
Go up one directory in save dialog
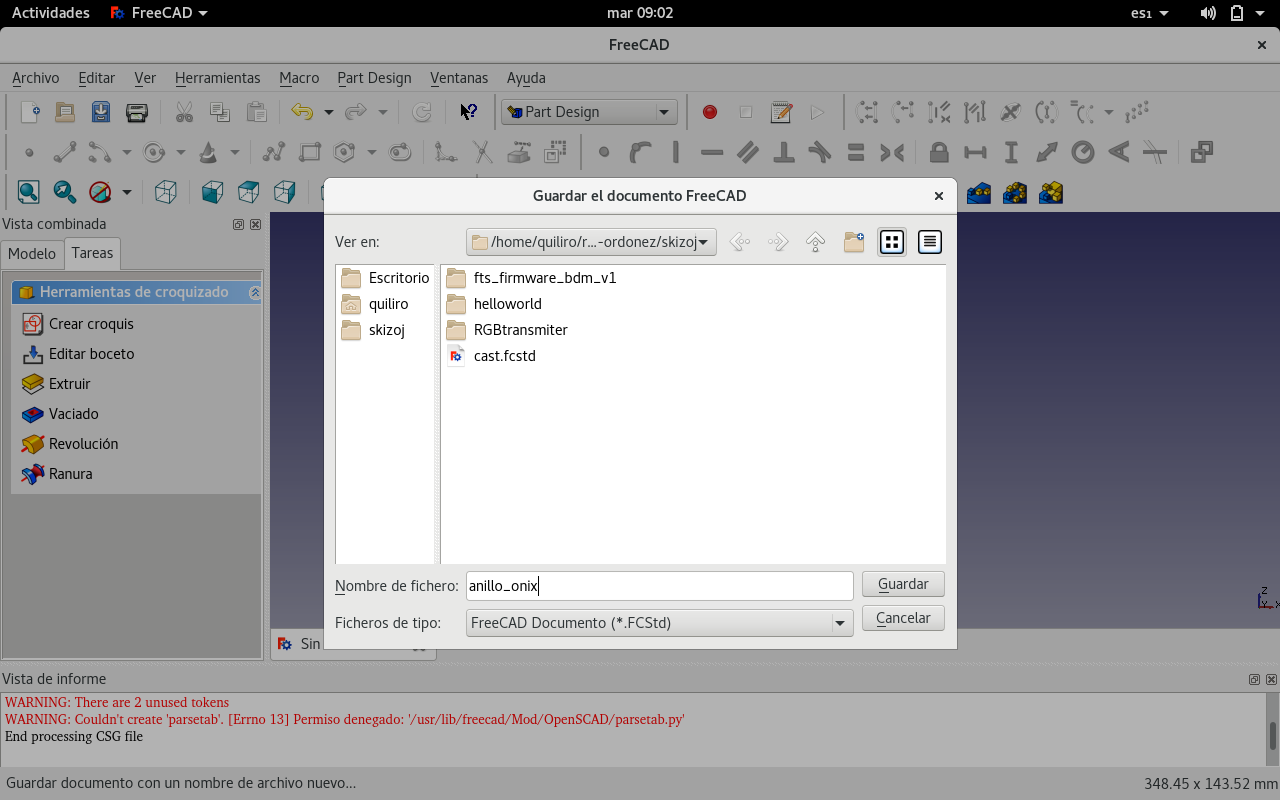point(815,242)
